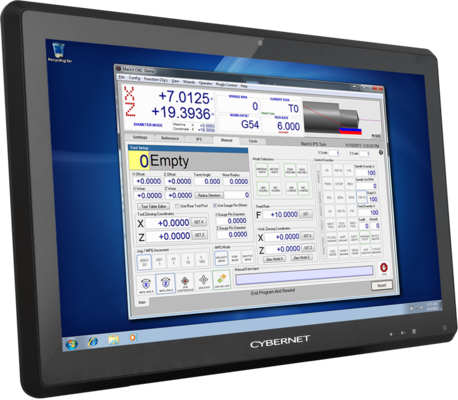Open the File menu

pyautogui.click(x=121, y=77)
